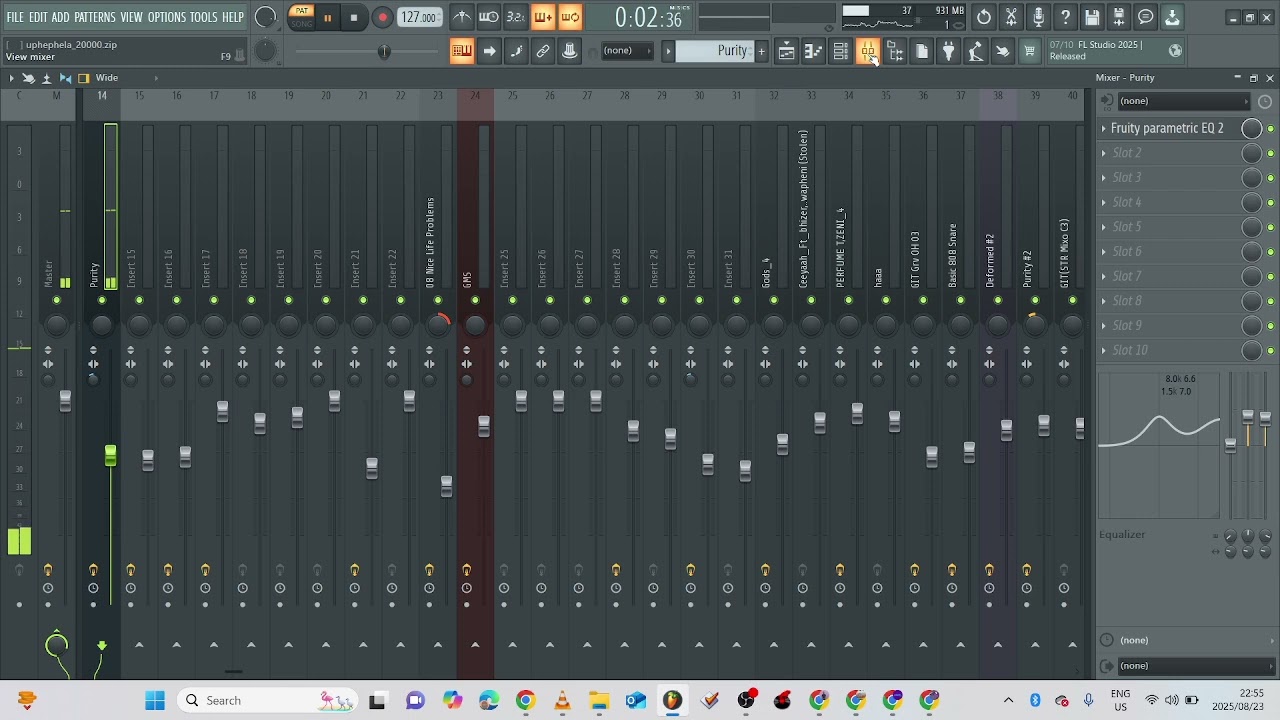This screenshot has height=720, width=1280.
Task: Open the tempo tapper icon
Action: point(976,51)
